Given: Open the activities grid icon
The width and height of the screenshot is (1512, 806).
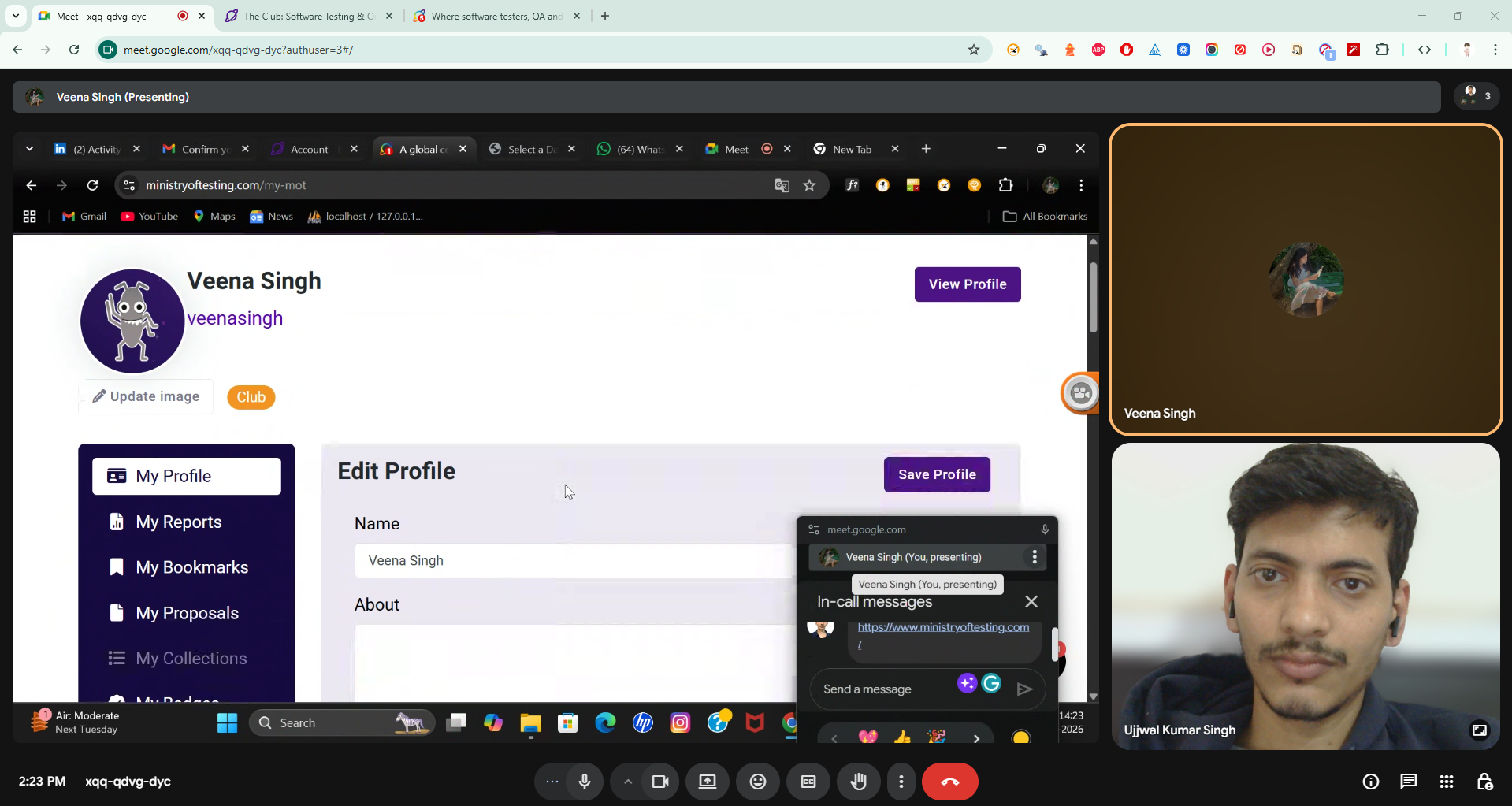Looking at the screenshot, I should pyautogui.click(x=1446, y=782).
